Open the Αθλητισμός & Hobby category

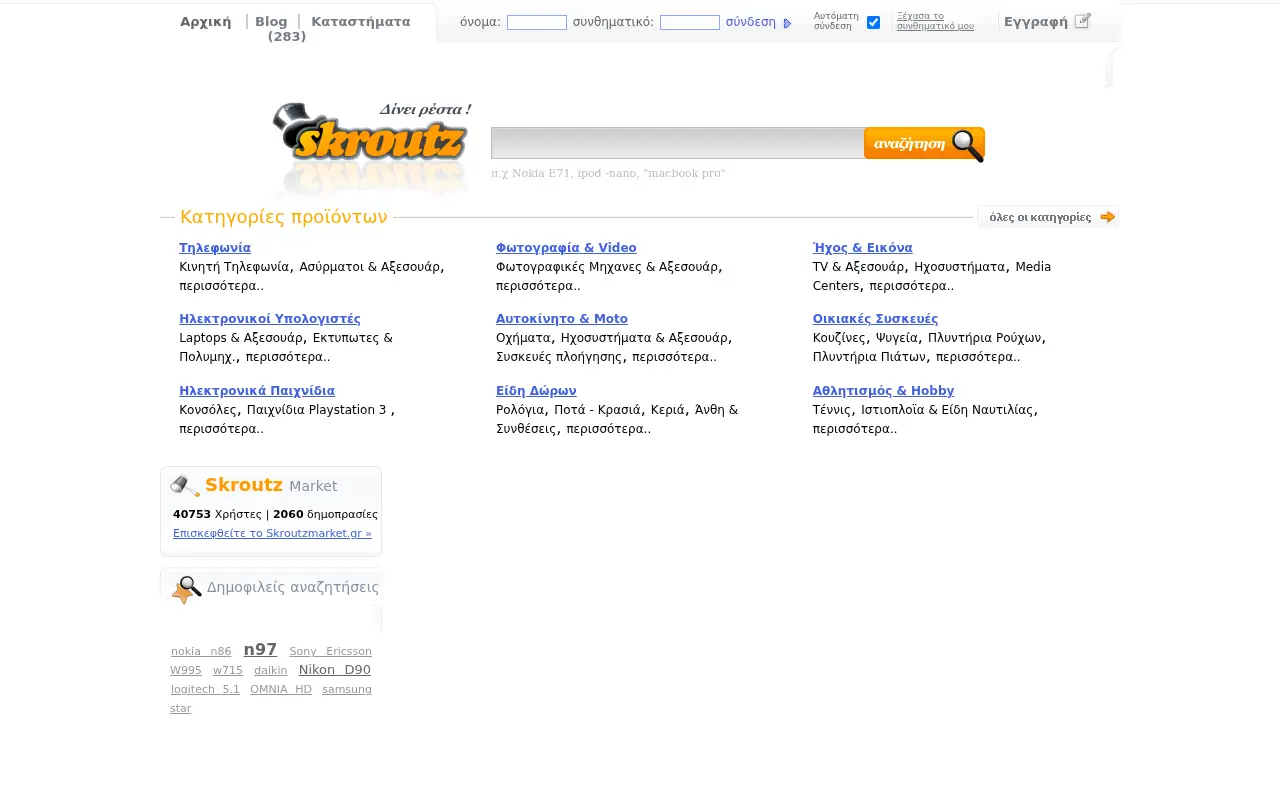coord(884,391)
